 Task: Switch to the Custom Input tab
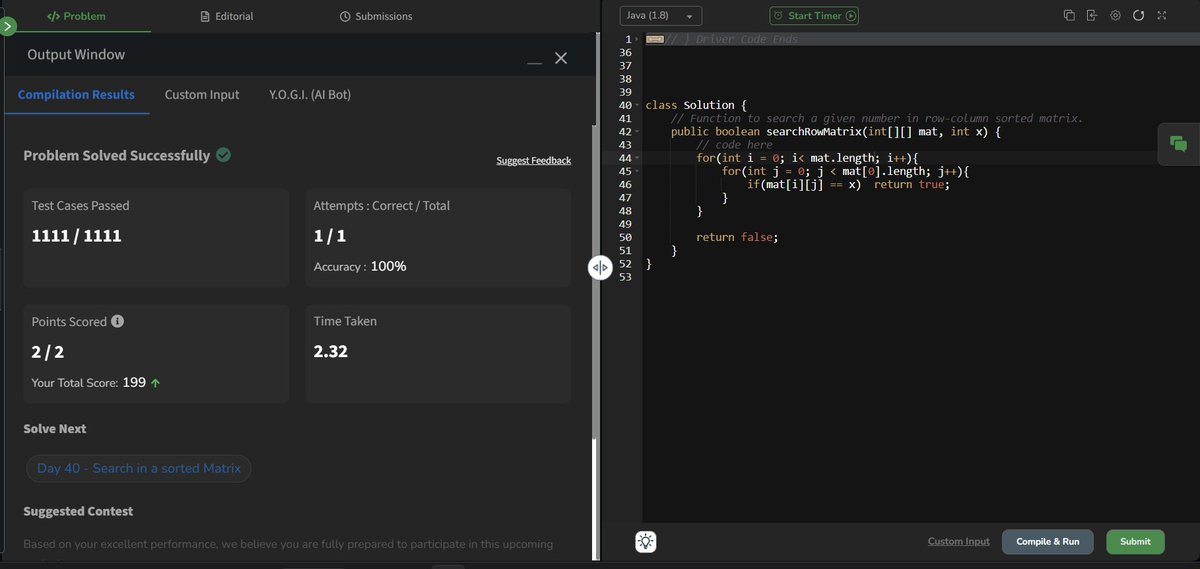pyautogui.click(x=202, y=95)
